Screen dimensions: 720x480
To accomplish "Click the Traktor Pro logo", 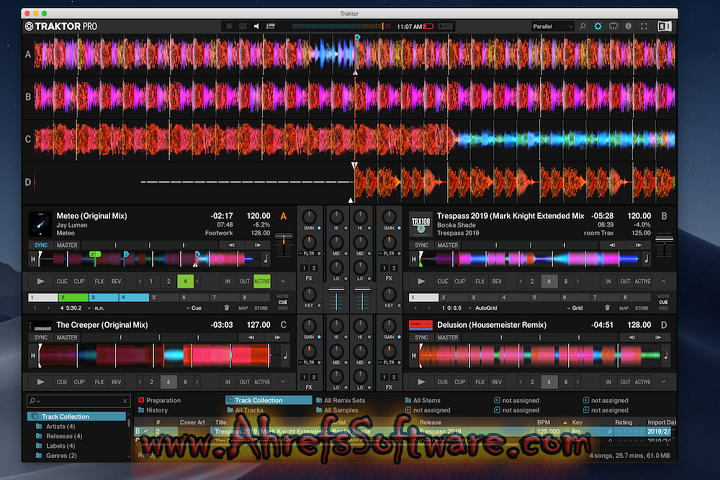I will (x=61, y=27).
